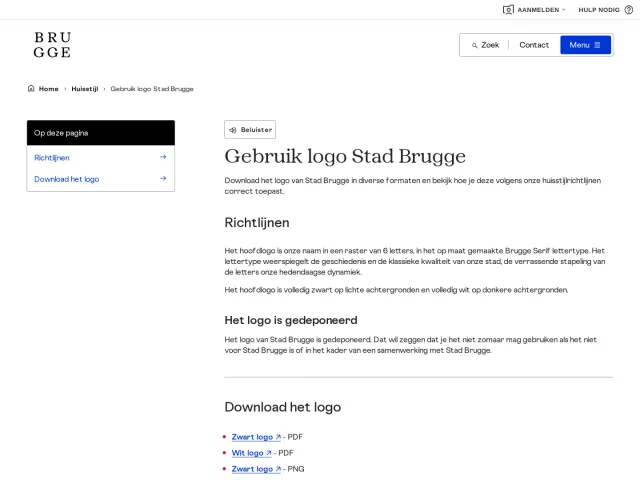Viewport: 640px width, 480px height.
Task: Click the heading 'Het logo is gedeponeerd'
Action: 291,320
